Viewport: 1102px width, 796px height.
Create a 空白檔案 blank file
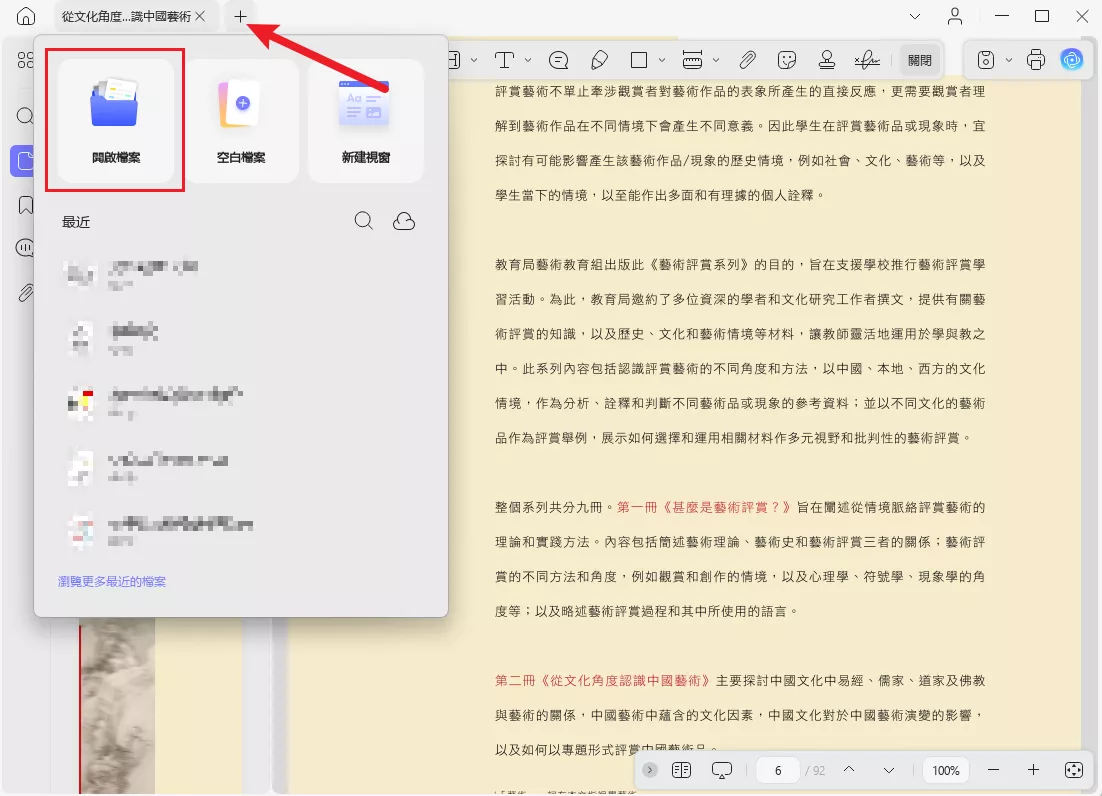point(241,121)
